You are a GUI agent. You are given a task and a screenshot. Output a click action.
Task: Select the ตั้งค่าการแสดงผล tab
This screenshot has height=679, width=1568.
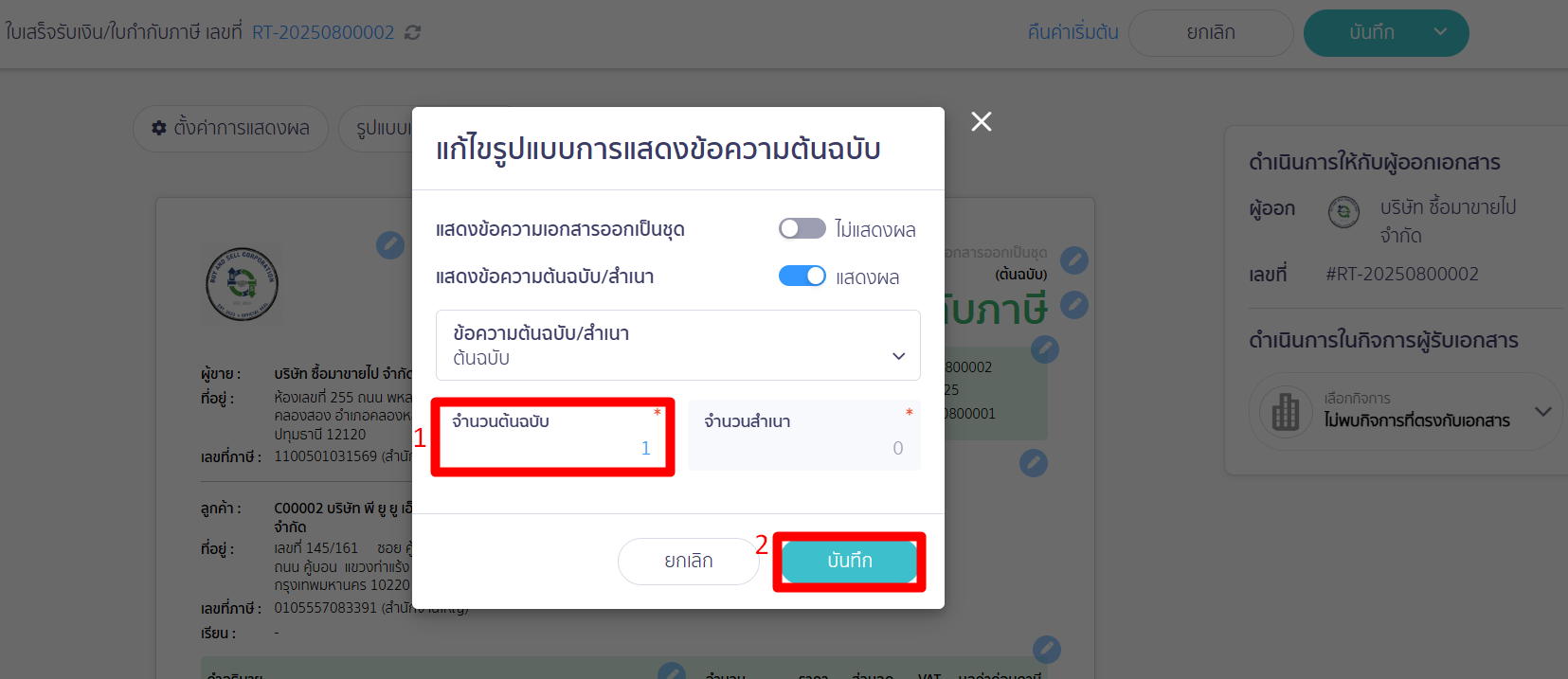point(230,128)
